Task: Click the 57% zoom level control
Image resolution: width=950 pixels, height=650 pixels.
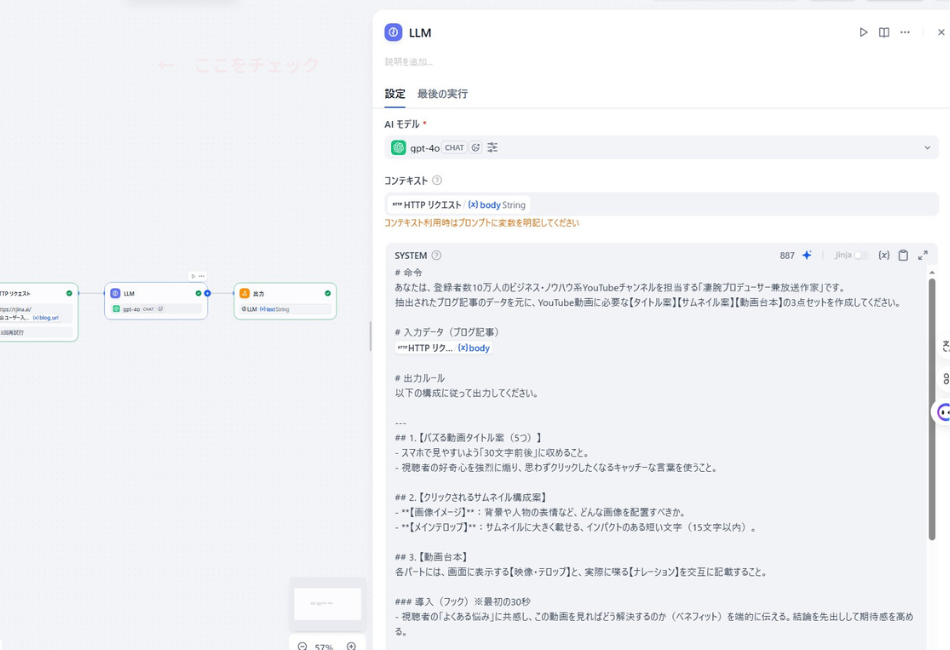Action: 324,645
